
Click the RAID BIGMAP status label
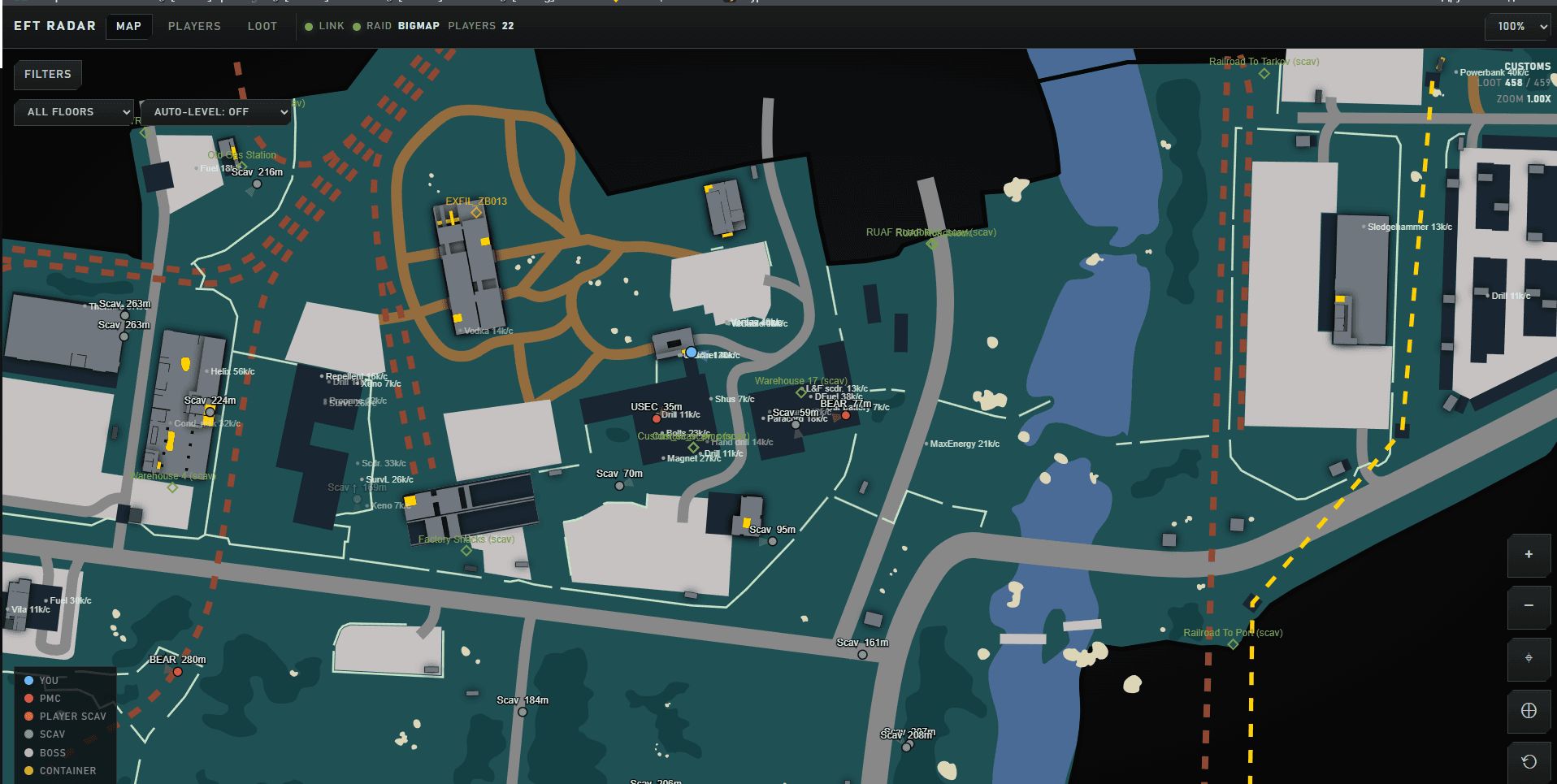coord(397,26)
